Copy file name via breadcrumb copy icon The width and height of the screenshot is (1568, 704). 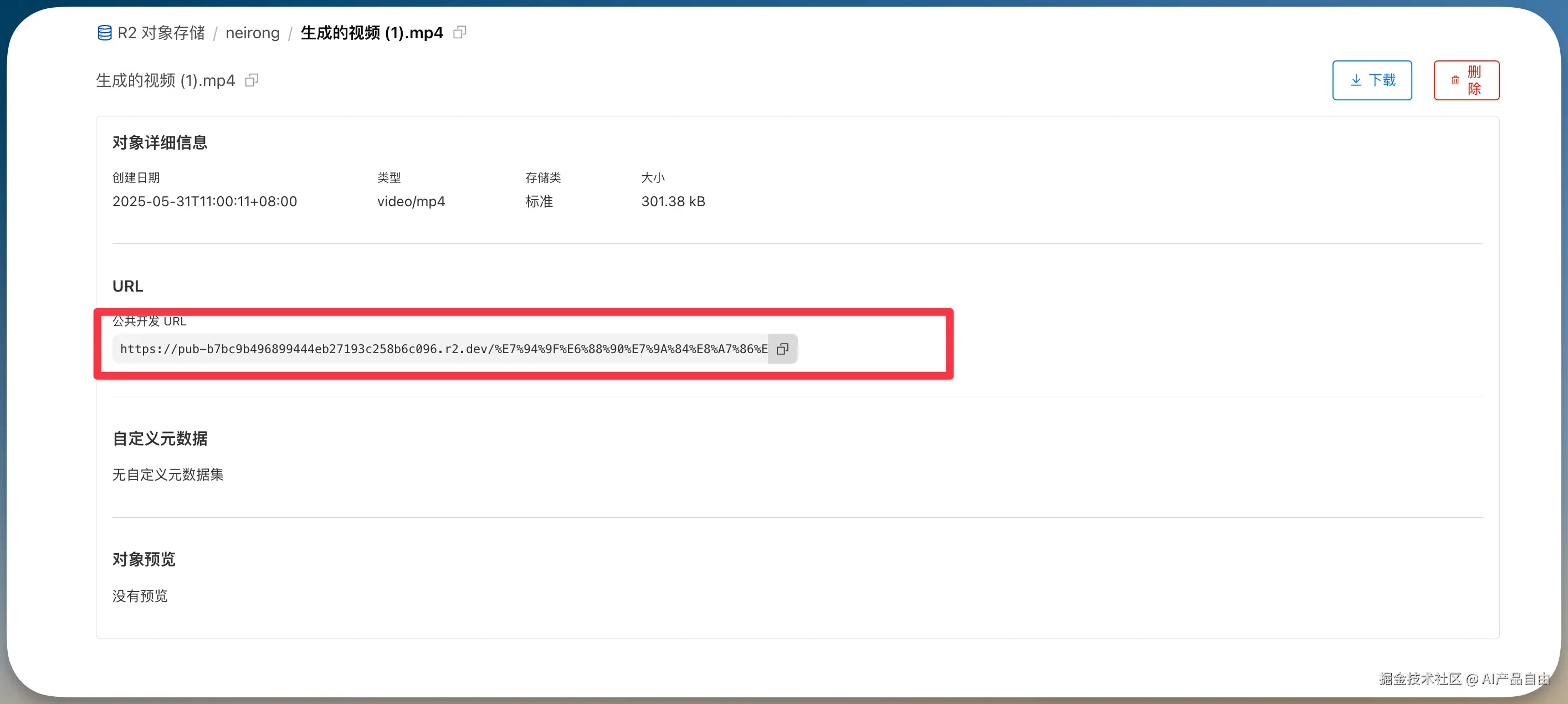459,32
